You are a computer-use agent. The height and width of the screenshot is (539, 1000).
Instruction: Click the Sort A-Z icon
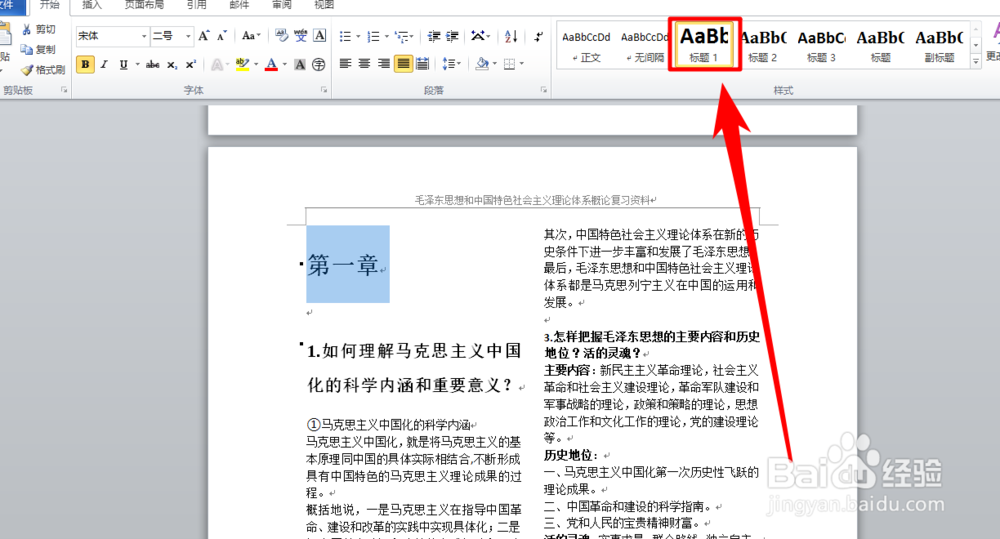511,36
